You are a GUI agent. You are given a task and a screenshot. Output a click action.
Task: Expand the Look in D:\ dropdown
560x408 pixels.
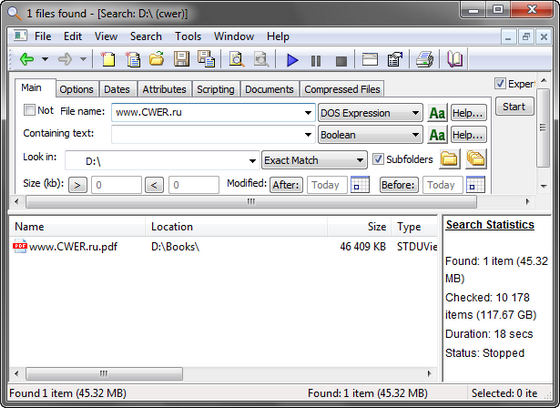pos(252,161)
